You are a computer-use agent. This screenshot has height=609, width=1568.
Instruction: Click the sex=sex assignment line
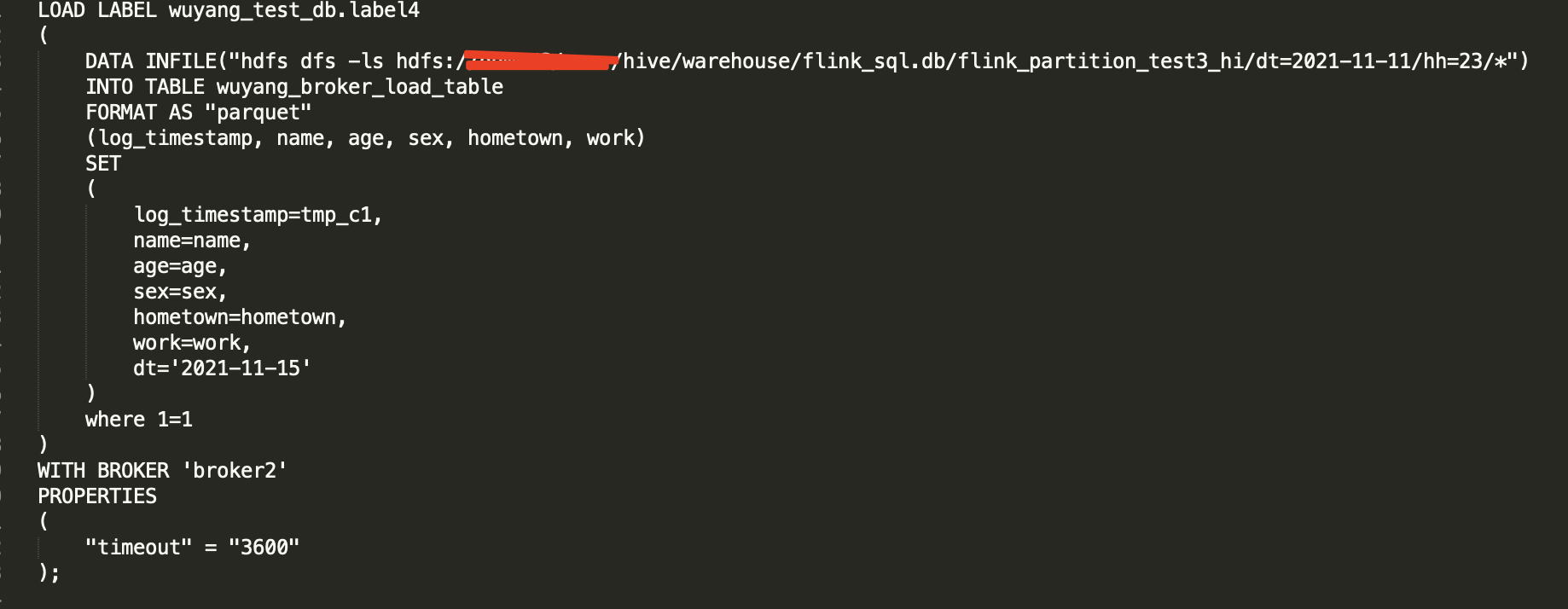(180, 292)
